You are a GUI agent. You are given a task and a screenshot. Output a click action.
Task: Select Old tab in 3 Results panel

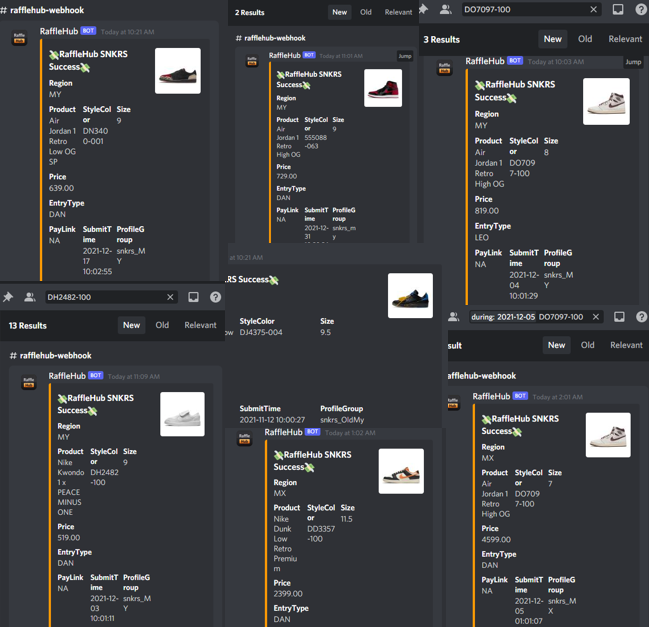pyautogui.click(x=585, y=39)
